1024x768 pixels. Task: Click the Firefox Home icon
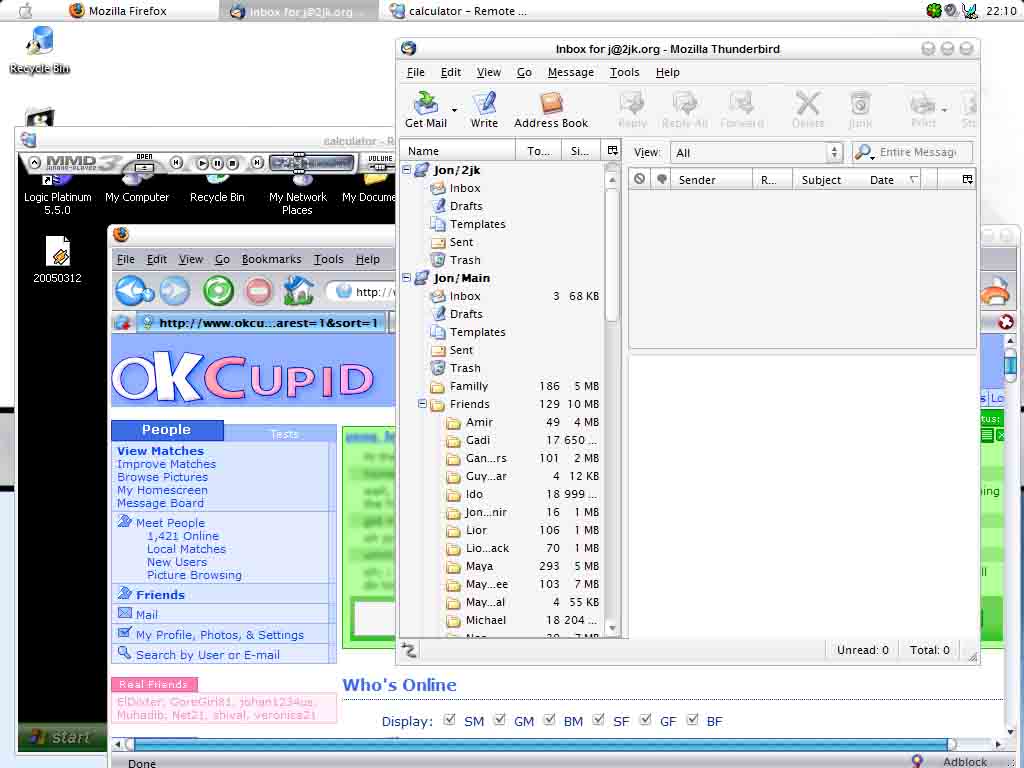pos(298,291)
